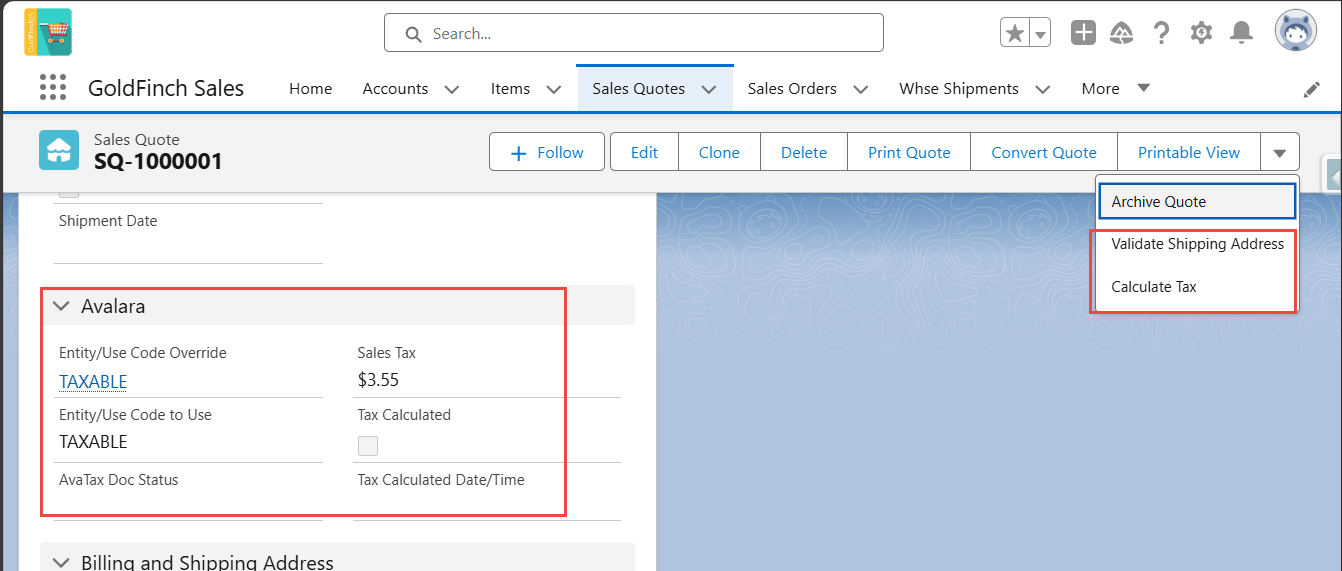This screenshot has width=1342, height=571.
Task: Click the Shipment Date field label
Action: 108,221
